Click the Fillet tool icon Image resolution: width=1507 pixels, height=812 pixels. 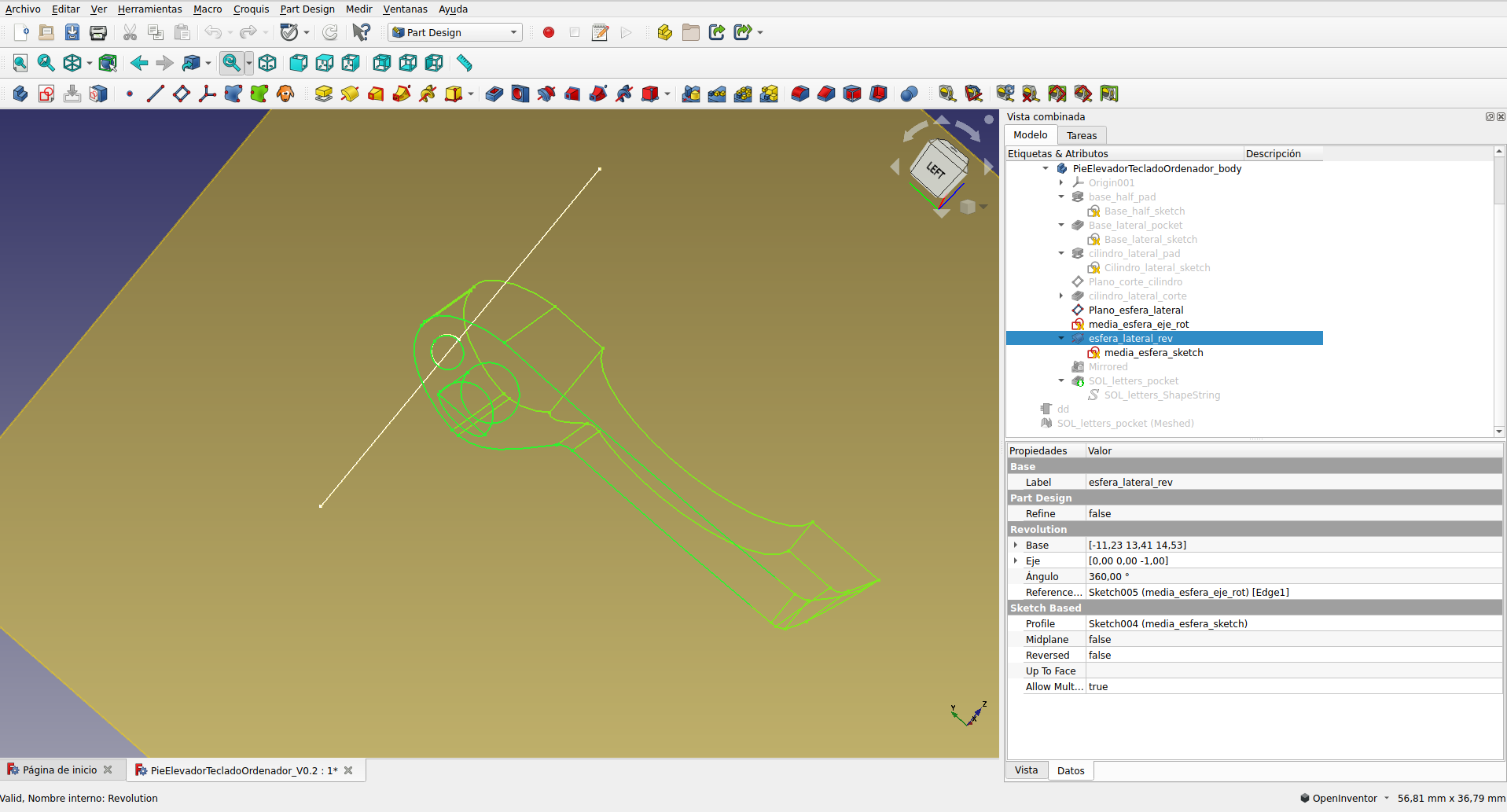click(x=800, y=94)
